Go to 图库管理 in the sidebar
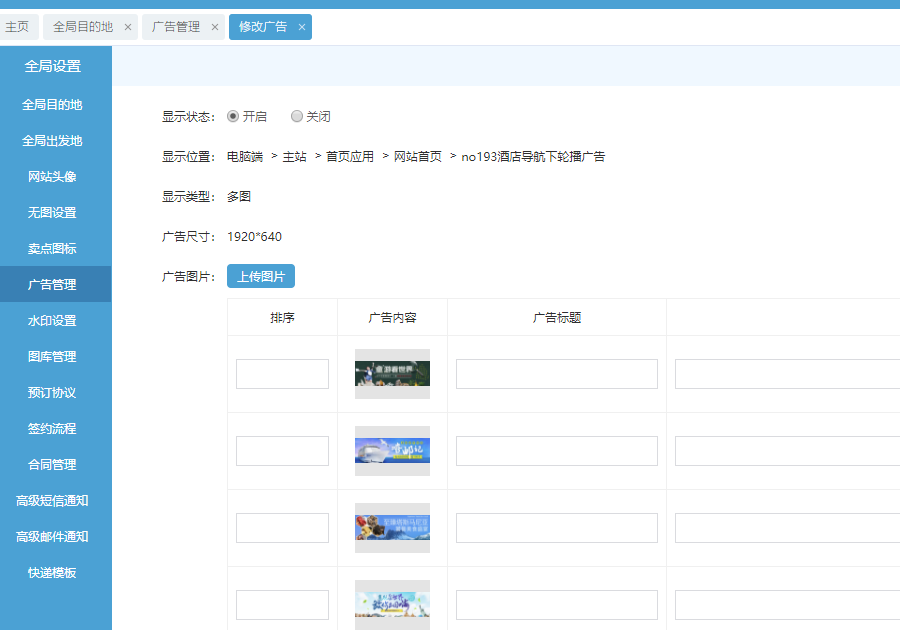900x630 pixels. tap(52, 356)
